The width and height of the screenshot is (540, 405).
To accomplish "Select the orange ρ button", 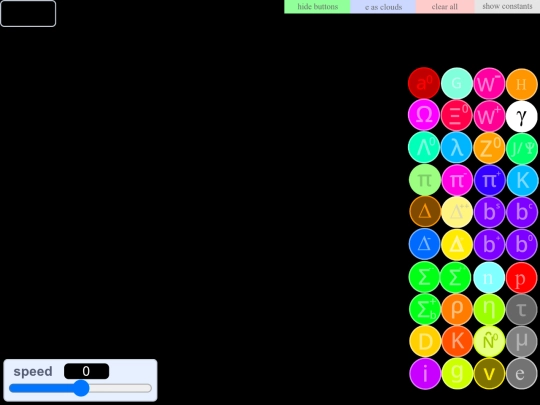I will tap(457, 309).
